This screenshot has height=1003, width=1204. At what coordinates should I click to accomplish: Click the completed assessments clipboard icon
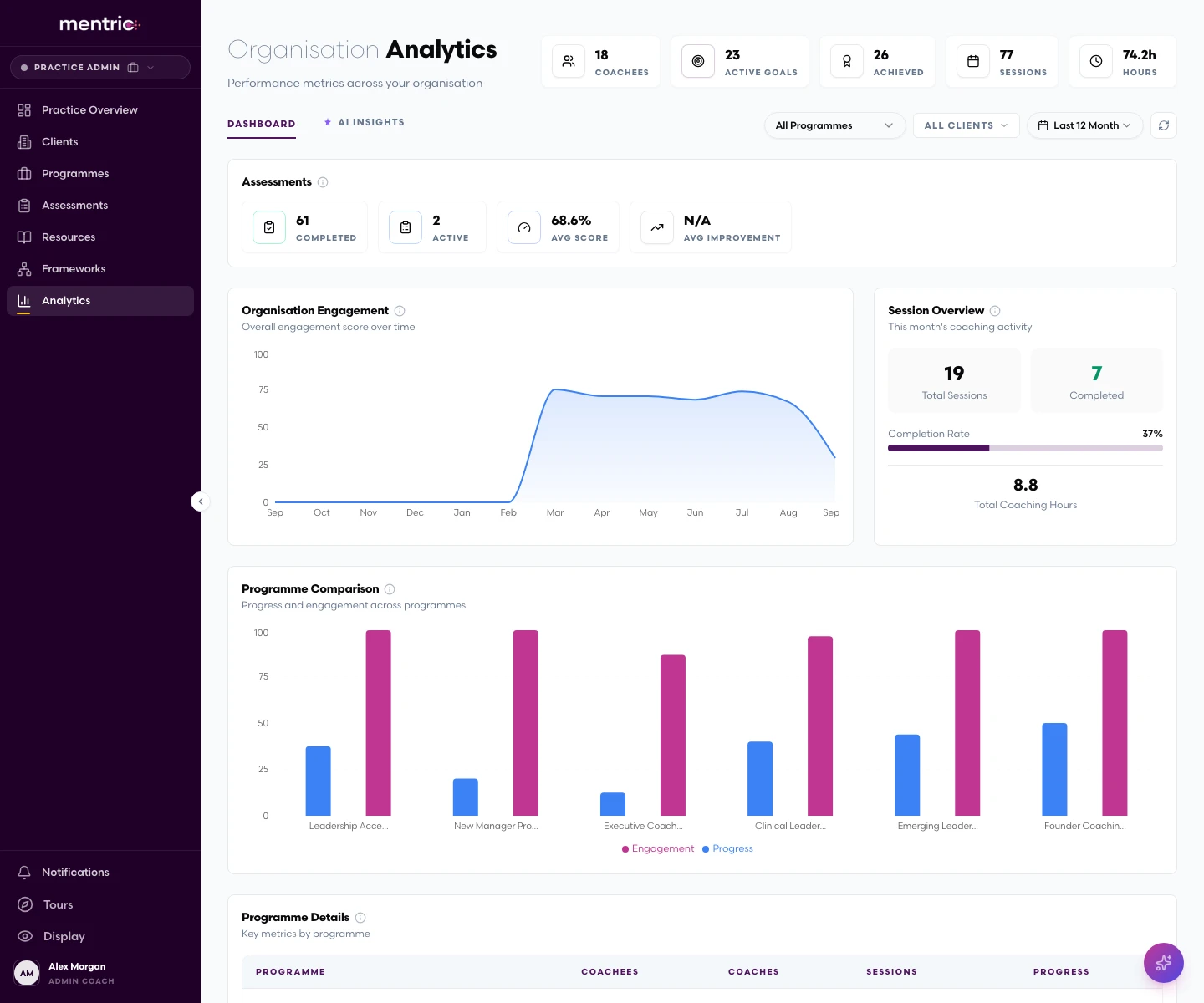269,227
